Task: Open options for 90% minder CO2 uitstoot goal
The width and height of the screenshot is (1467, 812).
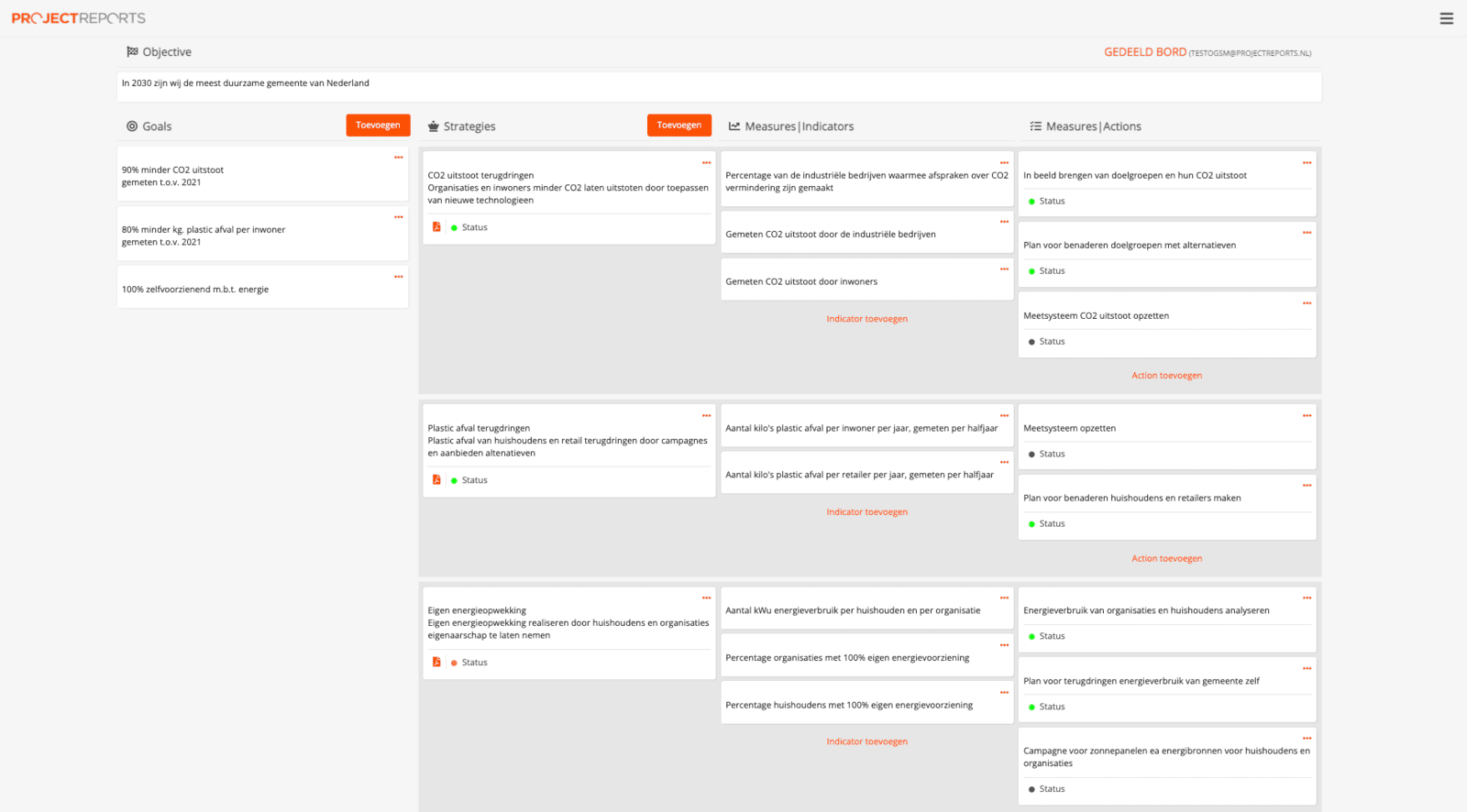Action: pos(399,158)
